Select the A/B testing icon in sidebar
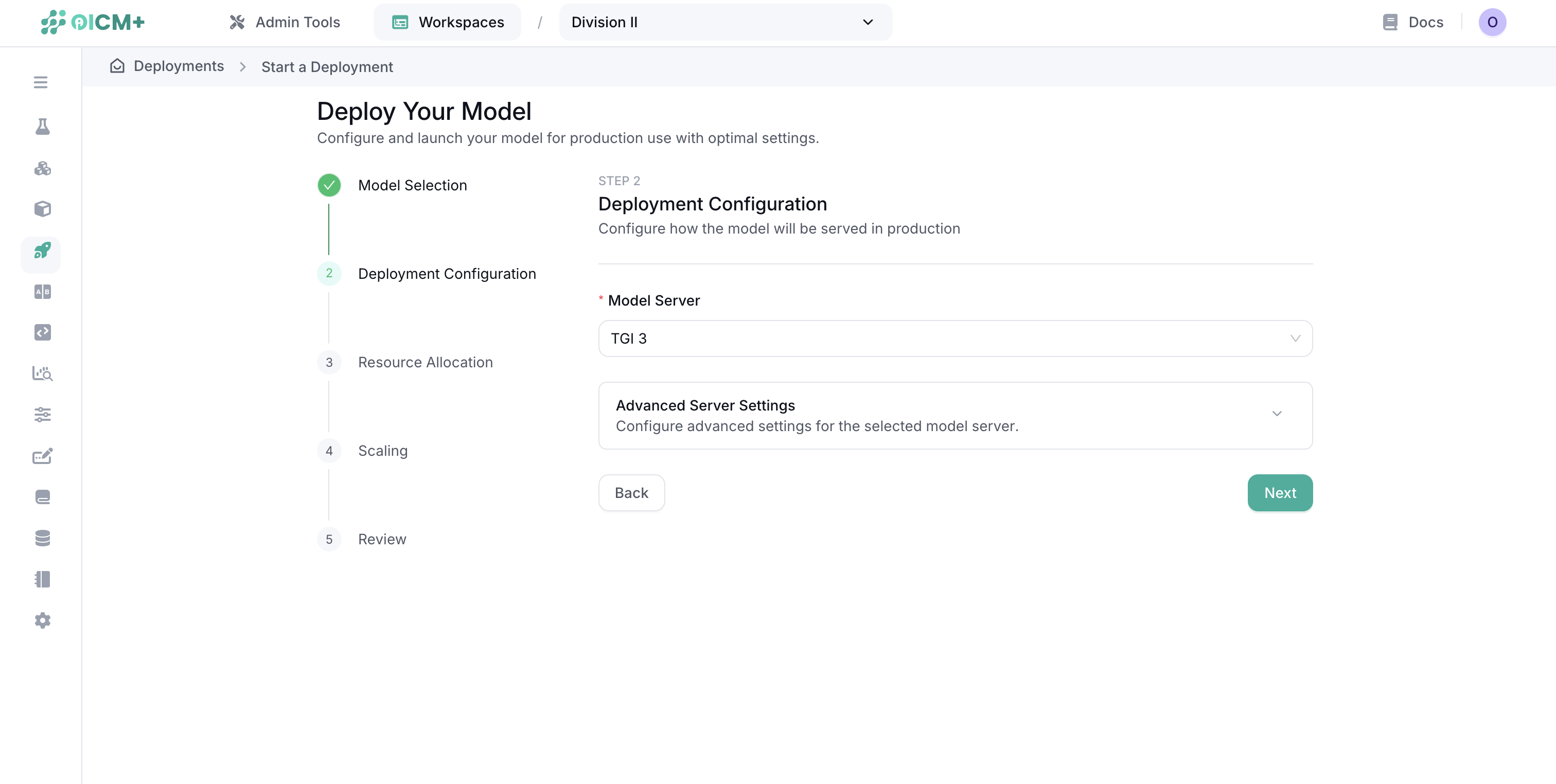Viewport: 1556px width, 784px height. 42,292
